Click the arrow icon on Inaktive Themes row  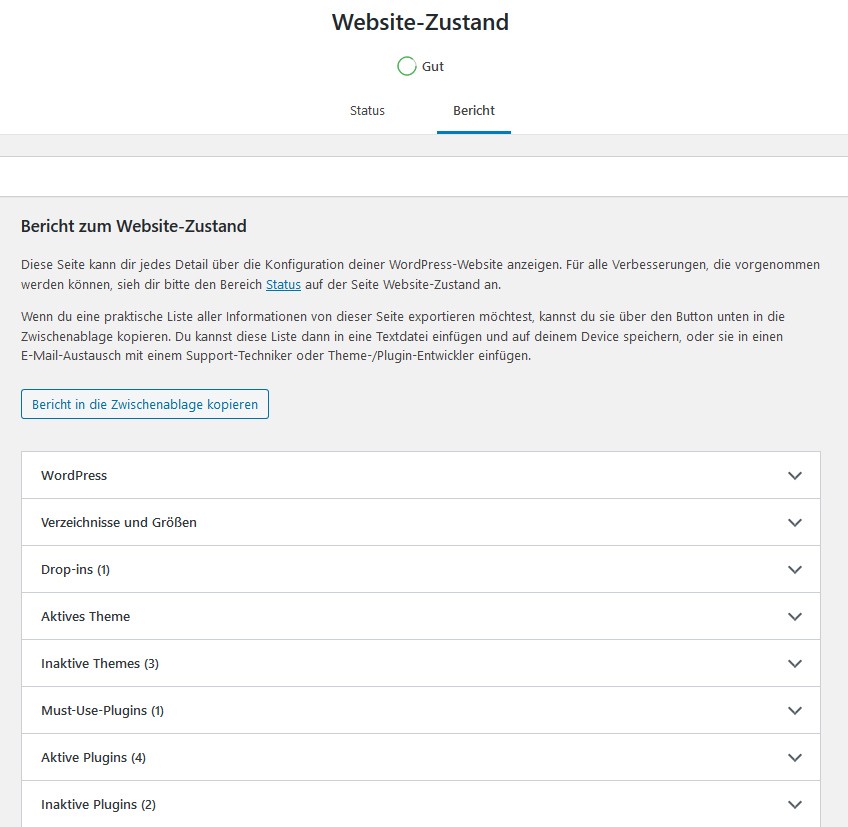tap(794, 664)
